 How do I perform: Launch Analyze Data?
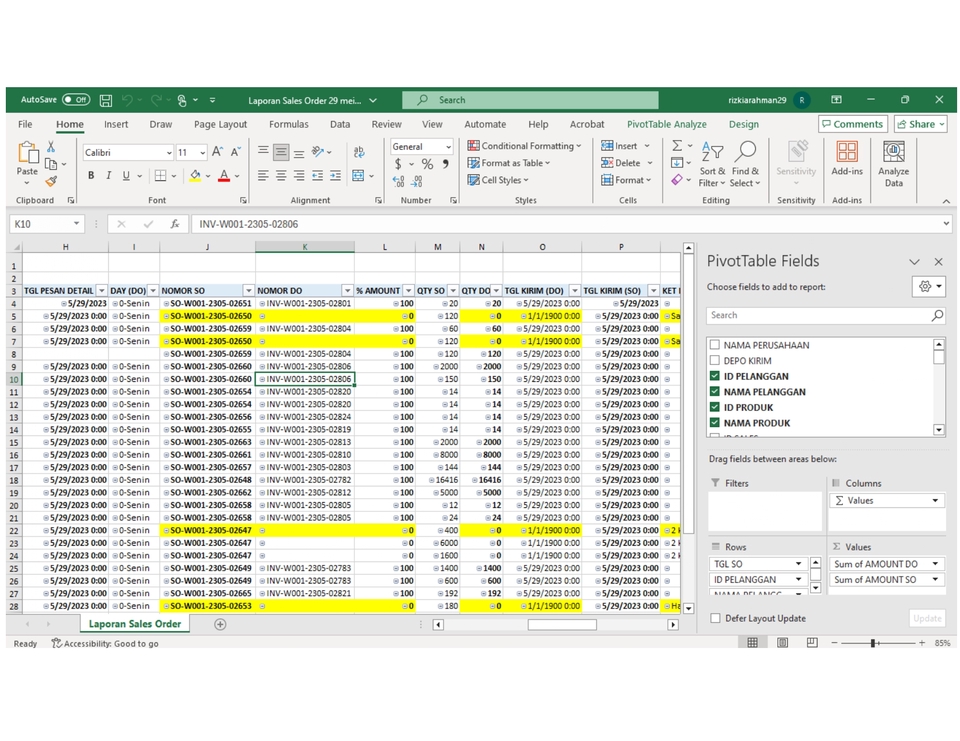click(893, 163)
